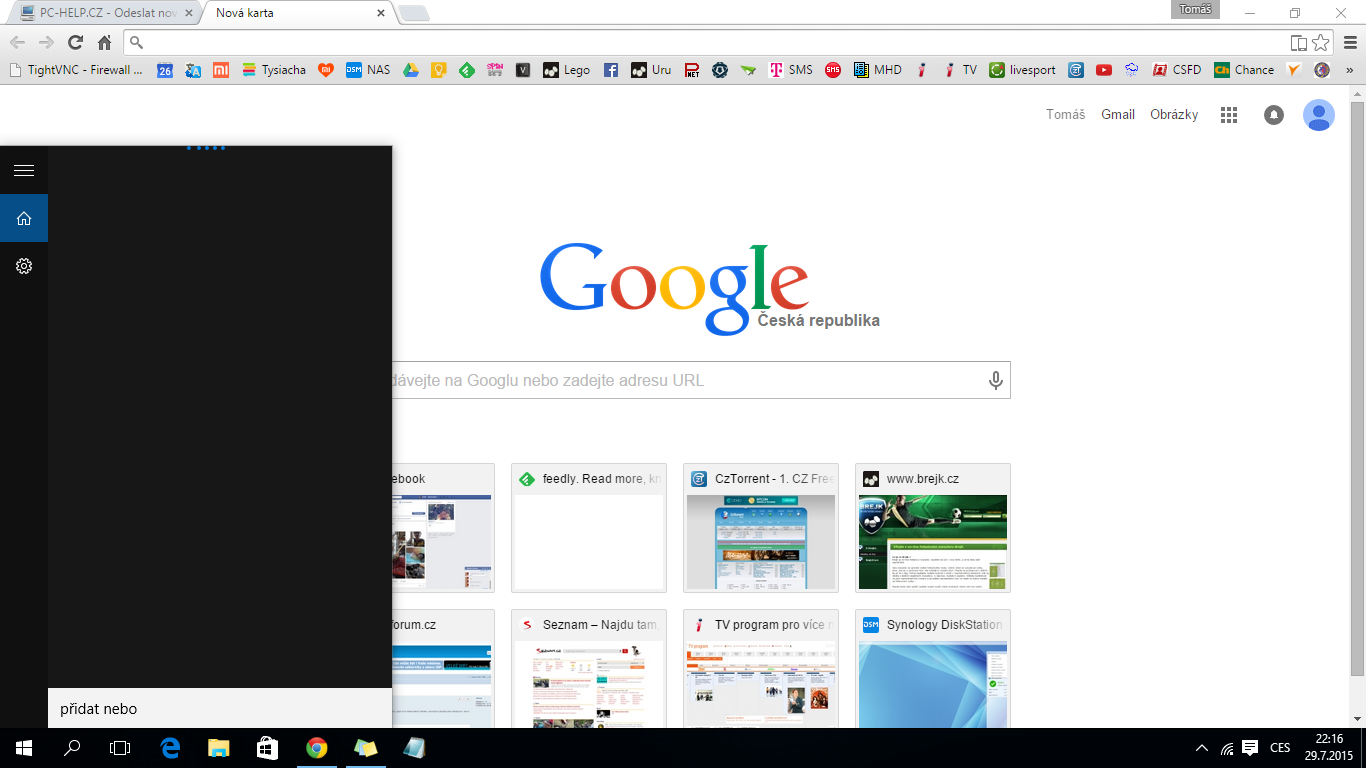Click the taskbar search magnifier icon
The width and height of the screenshot is (1366, 768).
tap(72, 748)
